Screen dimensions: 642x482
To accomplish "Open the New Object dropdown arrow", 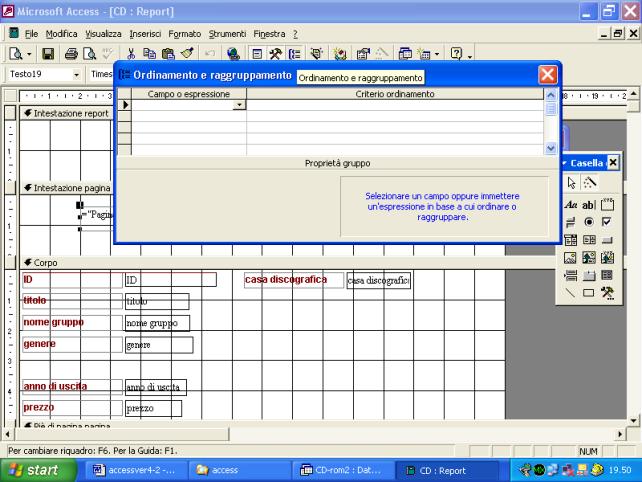I will [x=437, y=54].
